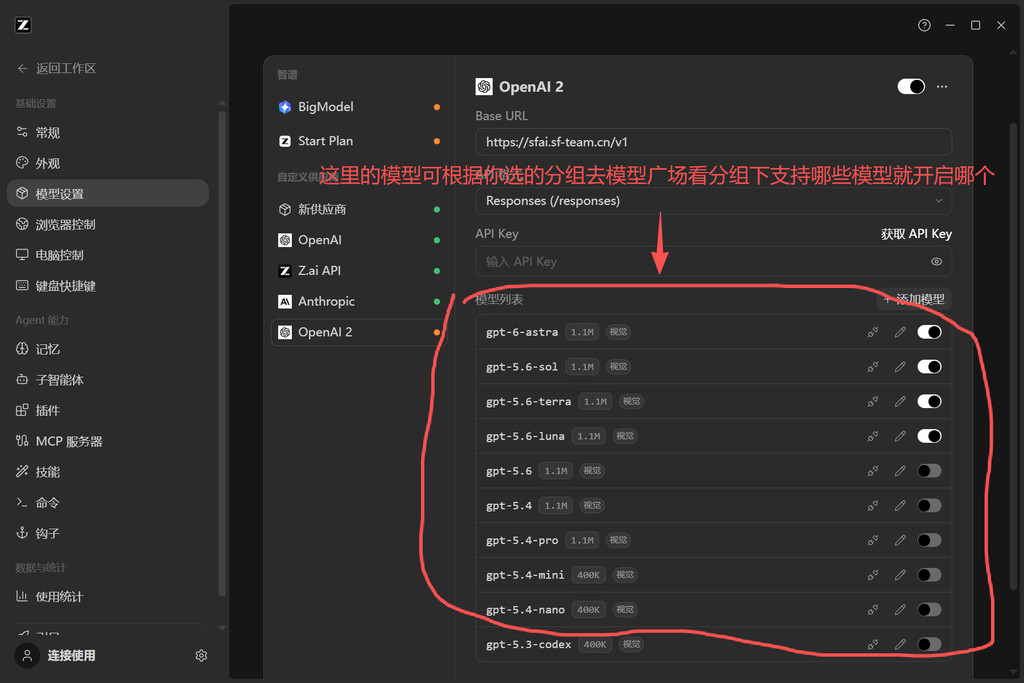The height and width of the screenshot is (683, 1024).
Task: Enable gpt-5.4 model toggle
Action: tap(929, 505)
